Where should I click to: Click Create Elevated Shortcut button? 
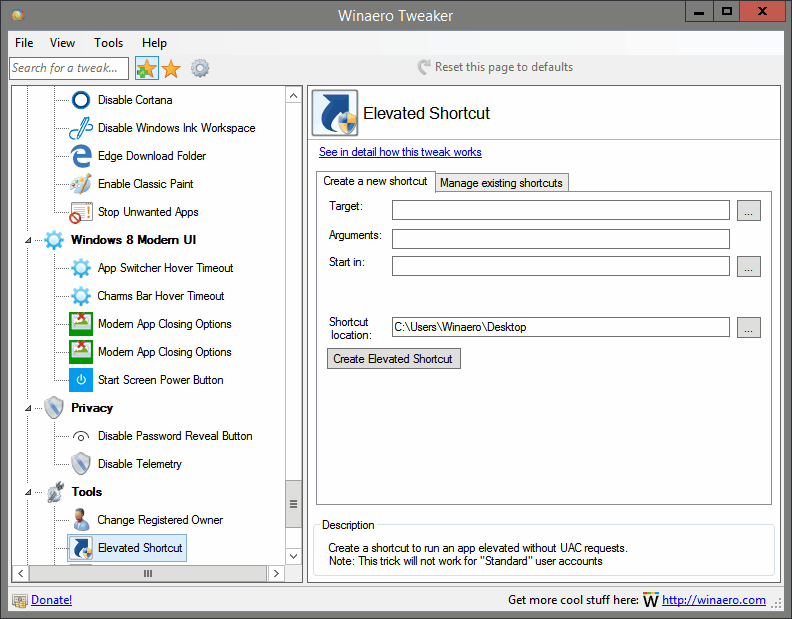(x=393, y=359)
